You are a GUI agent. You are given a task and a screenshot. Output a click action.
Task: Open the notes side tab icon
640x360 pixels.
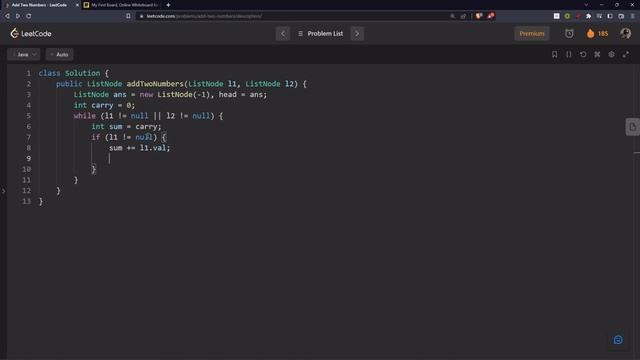633,127
